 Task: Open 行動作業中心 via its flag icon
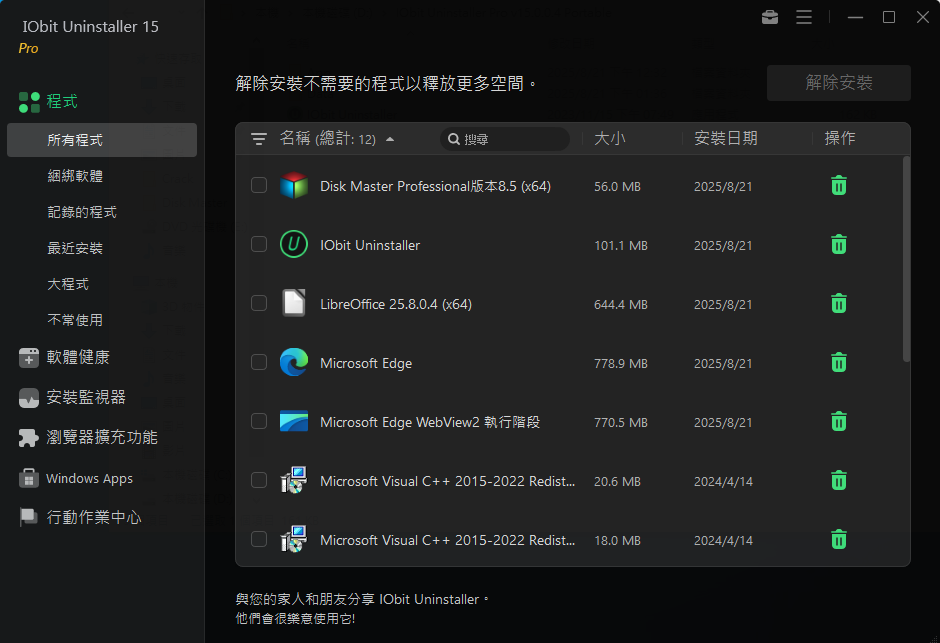tap(28, 517)
